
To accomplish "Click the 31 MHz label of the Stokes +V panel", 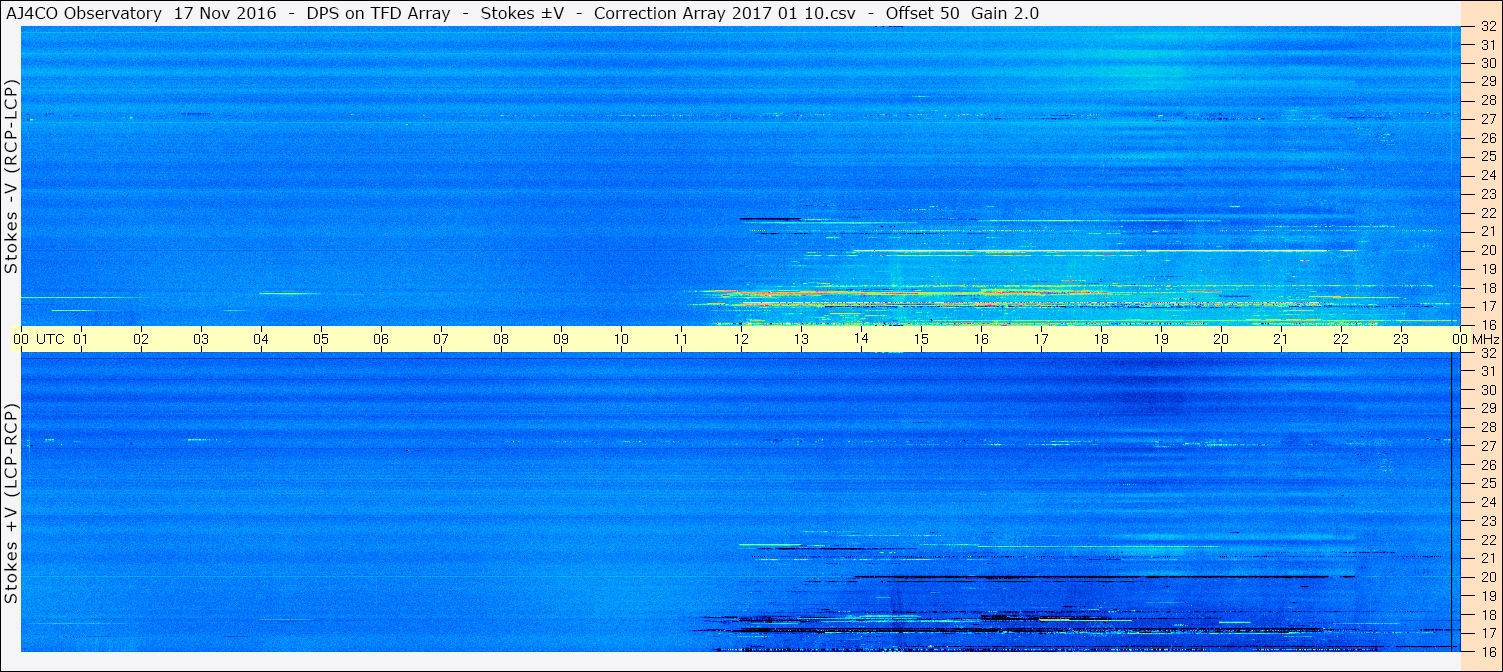I will click(1488, 371).
